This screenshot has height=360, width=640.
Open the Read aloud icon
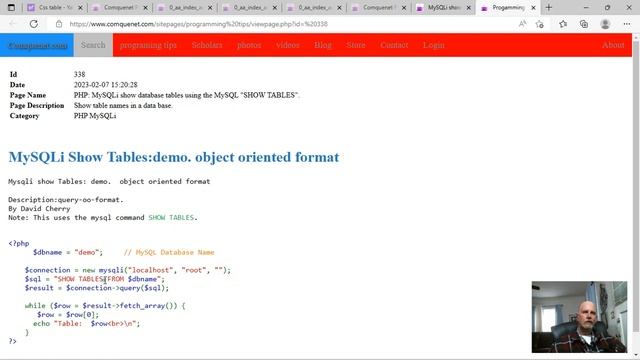[x=522, y=24]
